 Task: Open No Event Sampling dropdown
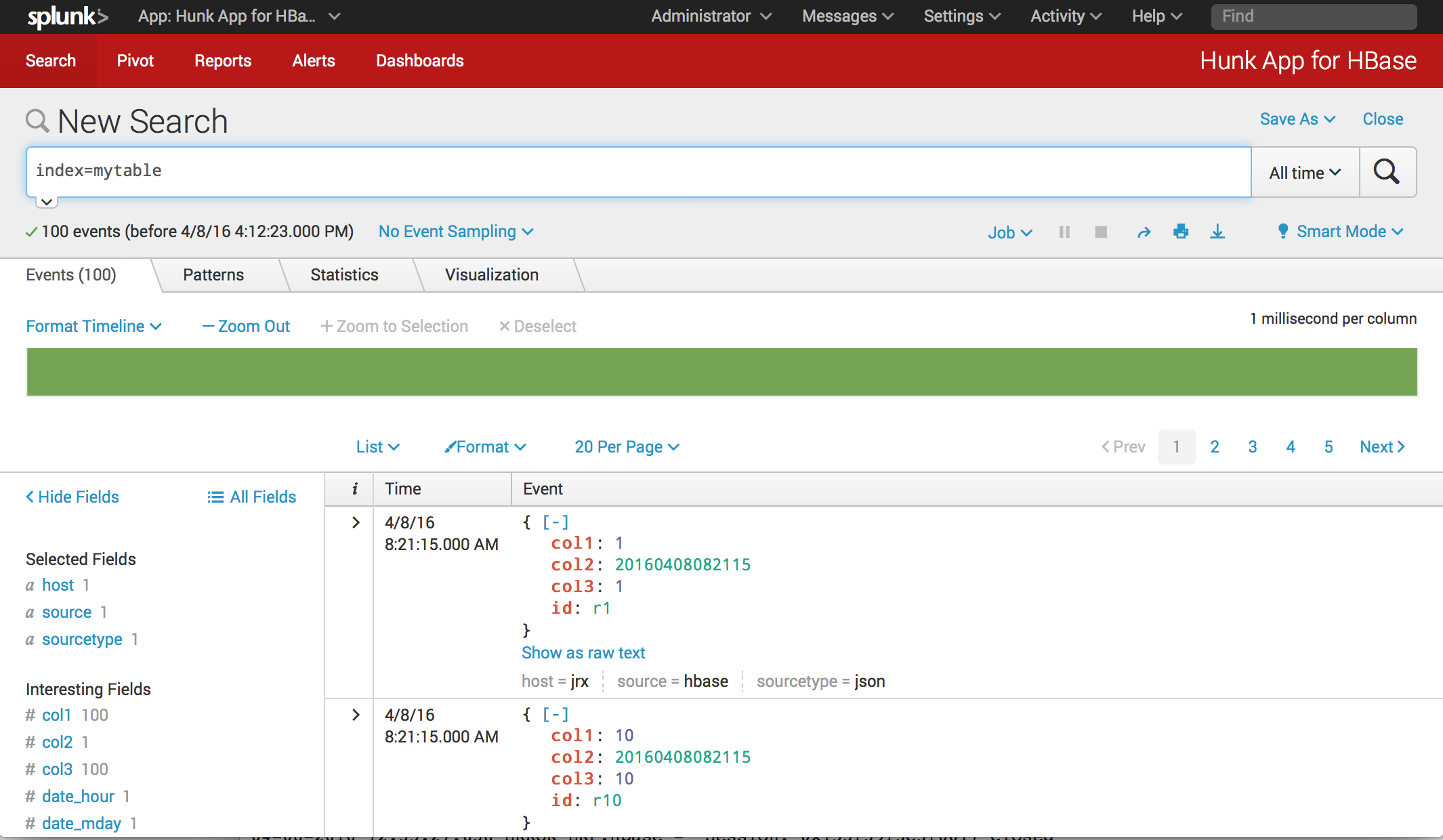click(x=456, y=232)
